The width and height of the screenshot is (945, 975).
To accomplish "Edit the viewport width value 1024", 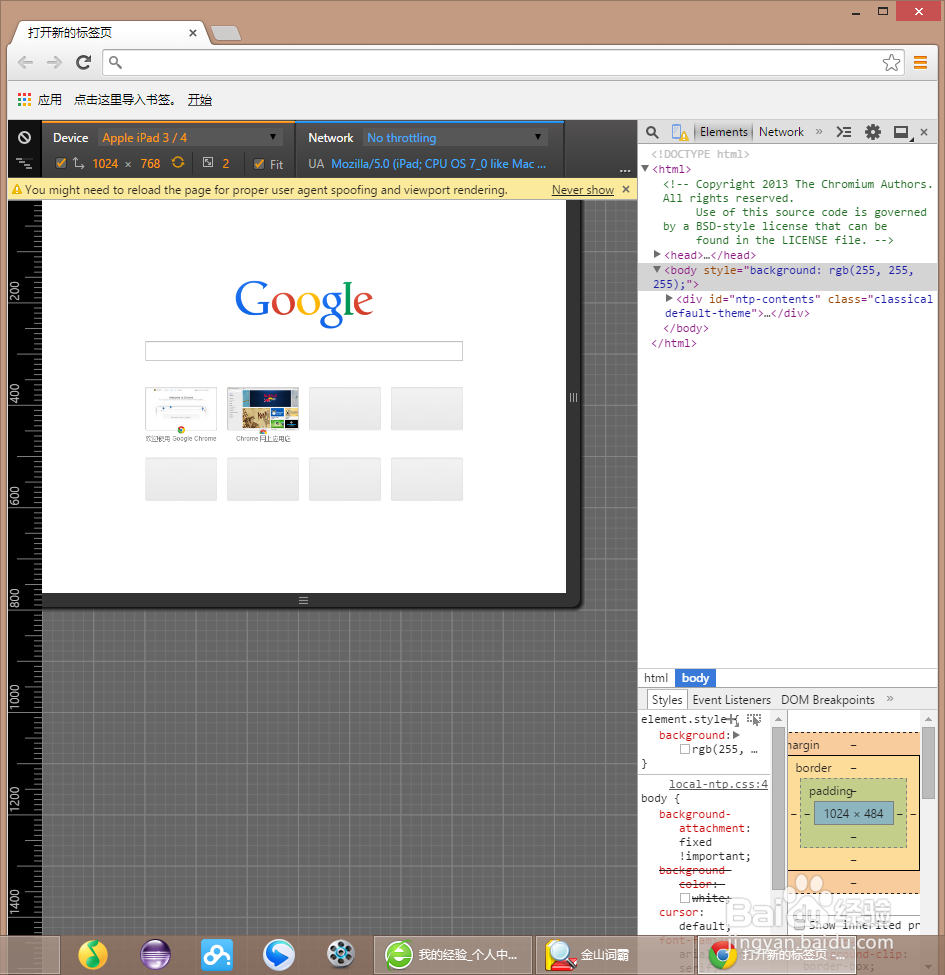I will tap(105, 164).
